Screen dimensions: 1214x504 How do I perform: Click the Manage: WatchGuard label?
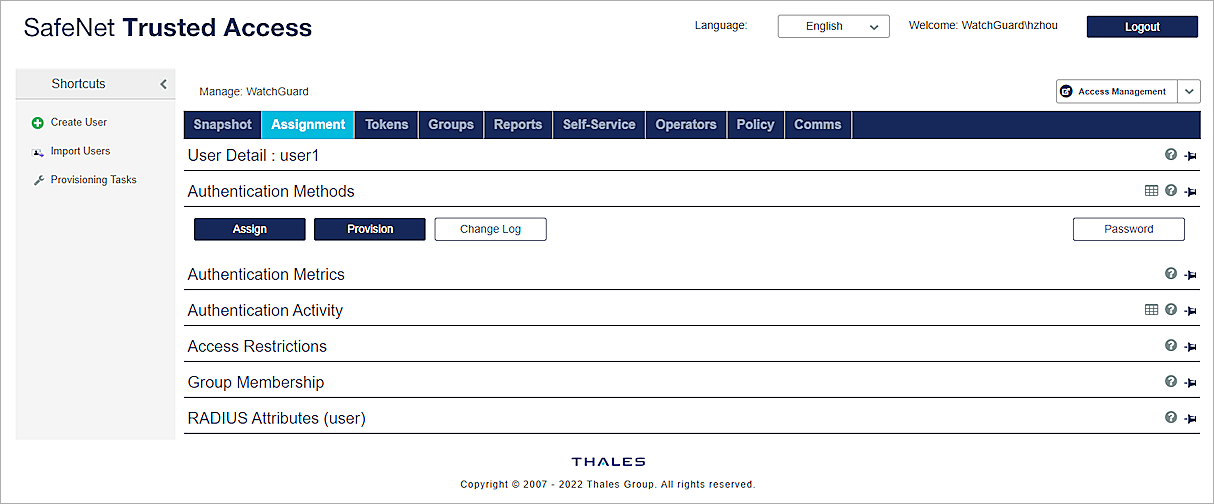[254, 92]
